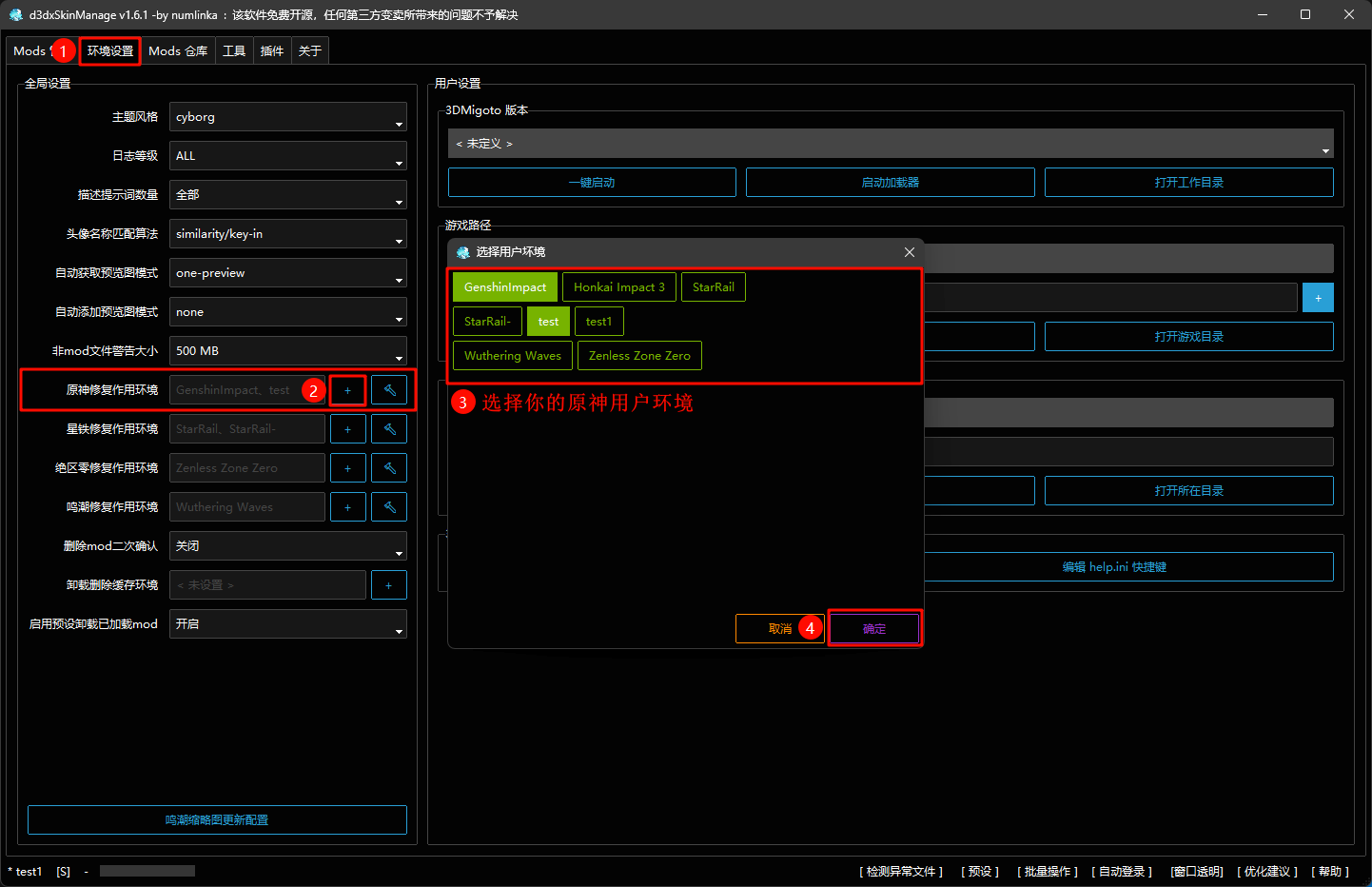Toggle the Zenless Zone Zero environment
This screenshot has height=887, width=1372.
click(x=639, y=355)
